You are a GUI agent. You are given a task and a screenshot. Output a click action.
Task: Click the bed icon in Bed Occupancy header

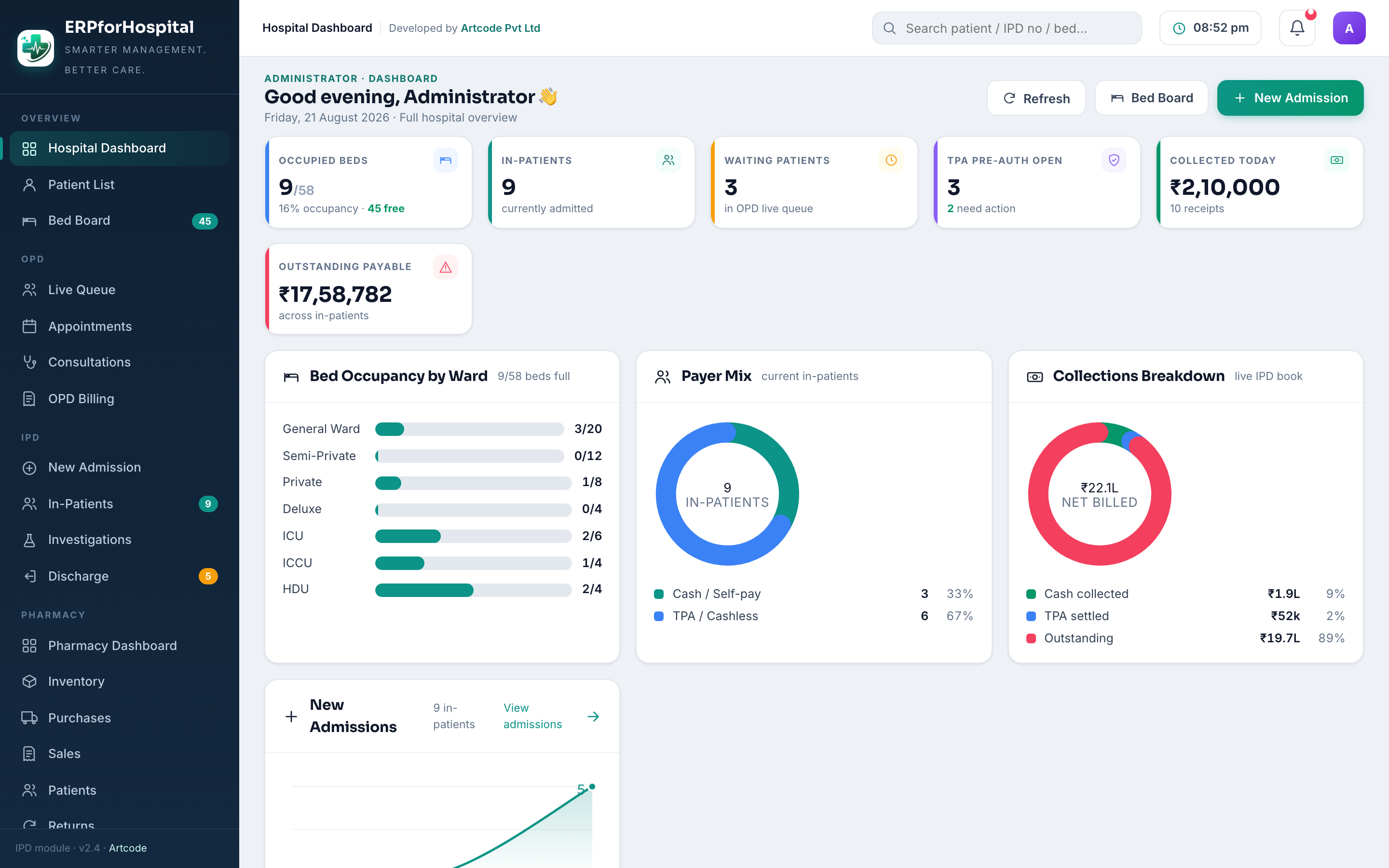point(291,377)
